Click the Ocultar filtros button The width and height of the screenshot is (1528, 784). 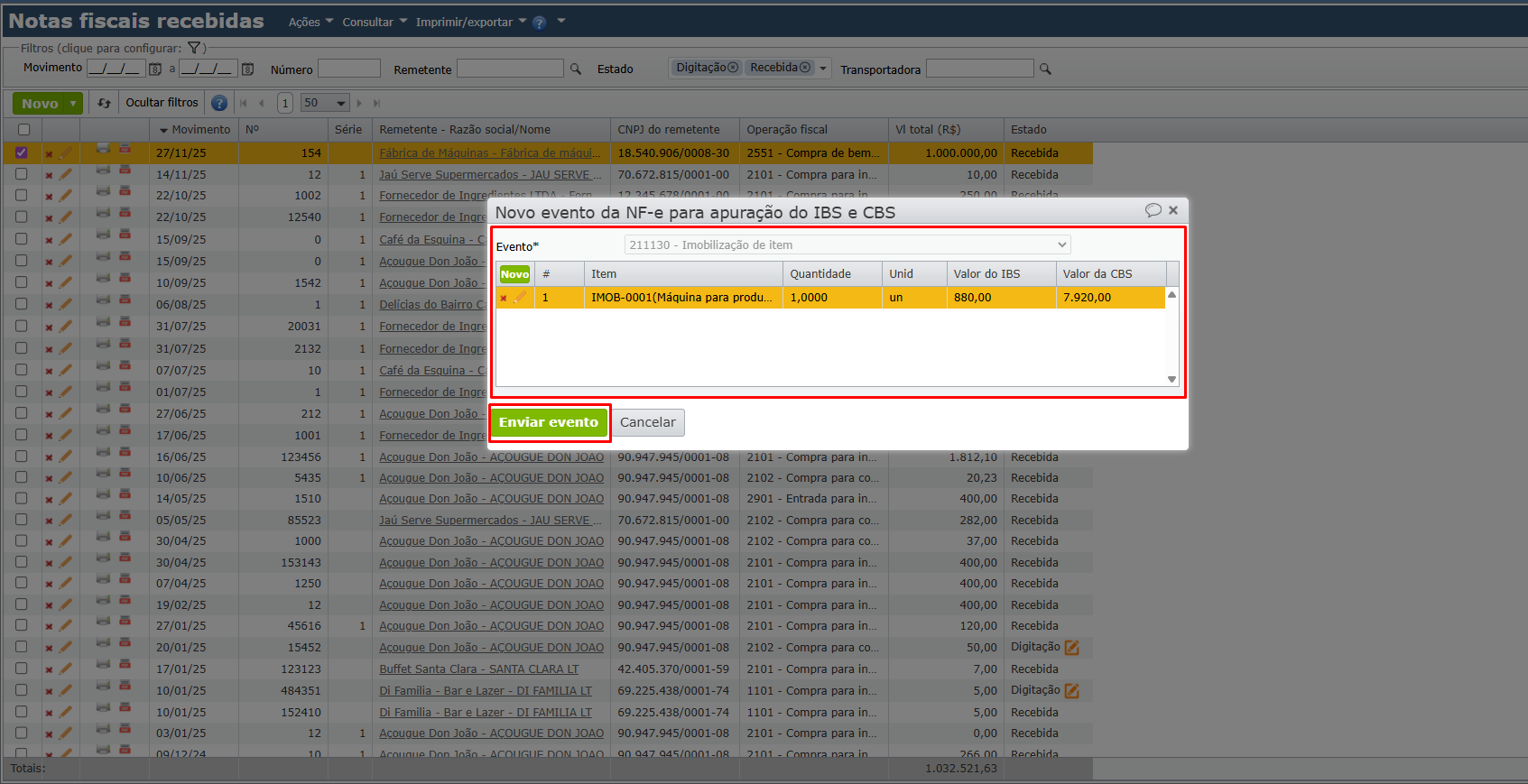point(162,103)
